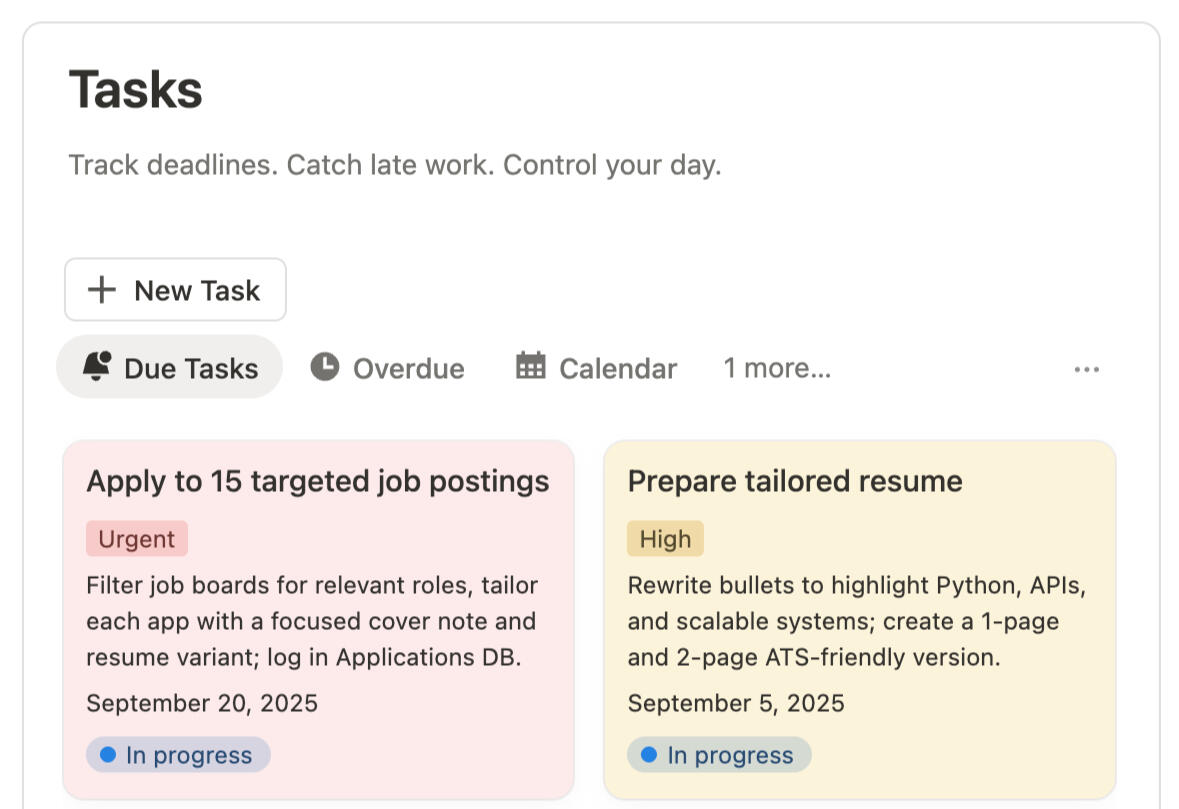1179x809 pixels.
Task: Click the red Urgent priority tag
Action: pos(137,539)
